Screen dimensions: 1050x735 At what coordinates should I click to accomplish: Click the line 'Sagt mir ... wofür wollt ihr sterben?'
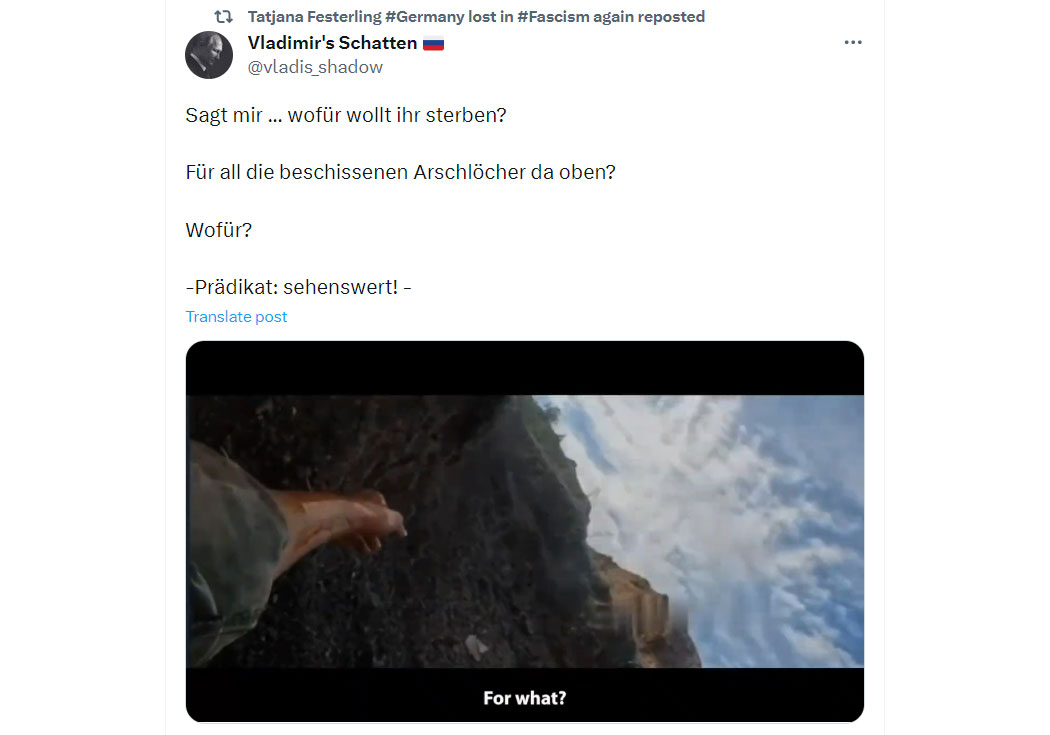tap(346, 115)
